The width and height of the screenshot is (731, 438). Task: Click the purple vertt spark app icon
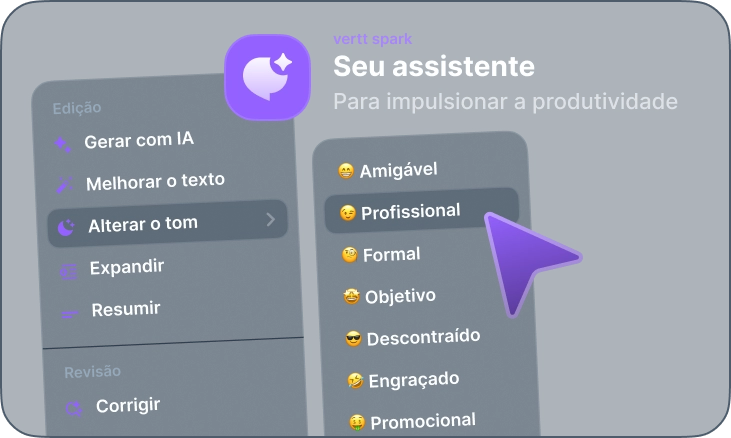(268, 77)
